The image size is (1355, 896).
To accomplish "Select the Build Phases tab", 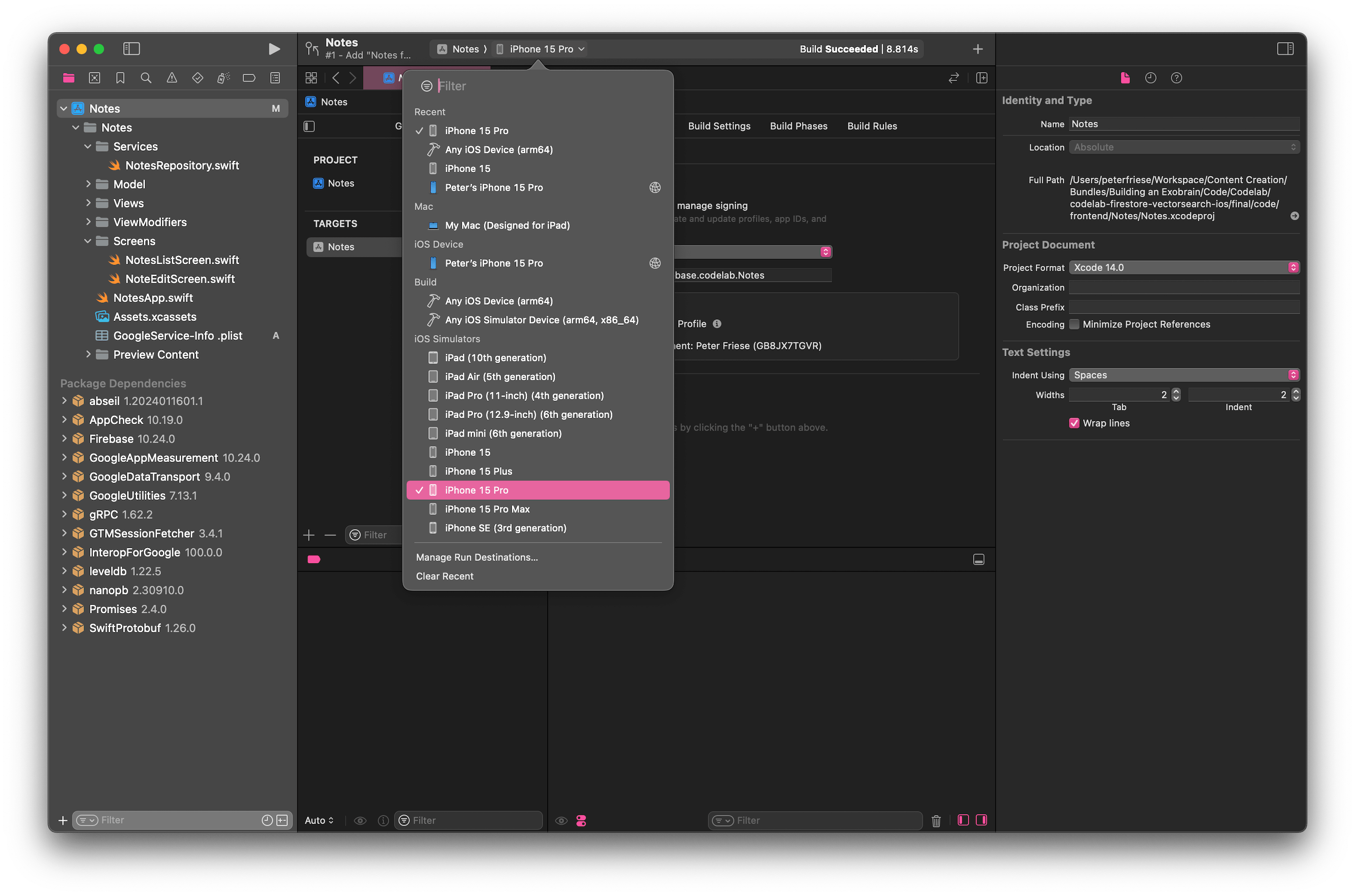I will tap(798, 126).
